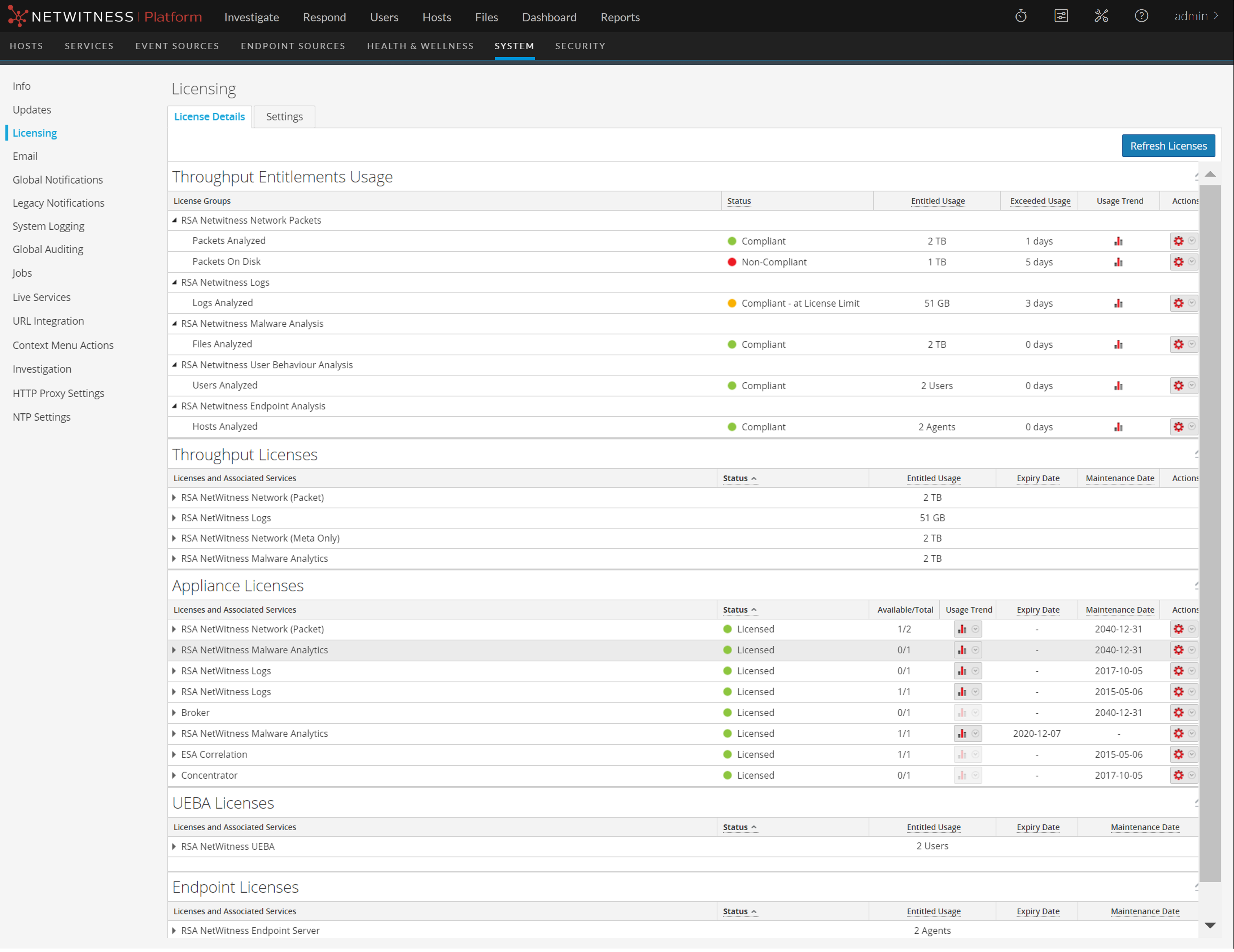The width and height of the screenshot is (1234, 952).
Task: Click the Admin settings panel icon in header
Action: [1061, 16]
